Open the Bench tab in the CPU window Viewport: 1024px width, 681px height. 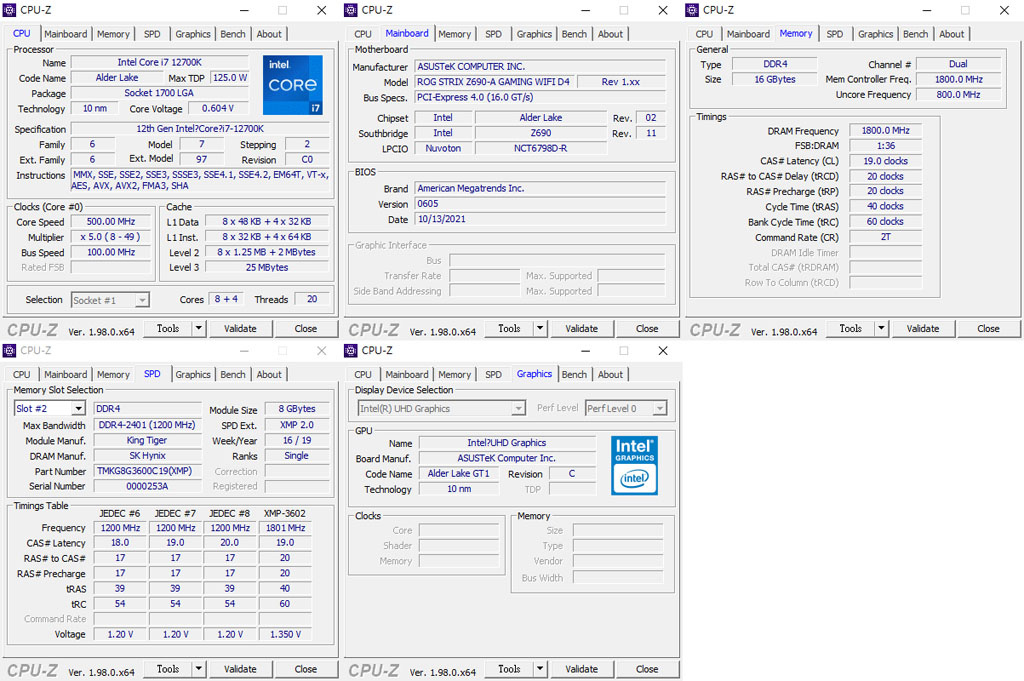[233, 34]
